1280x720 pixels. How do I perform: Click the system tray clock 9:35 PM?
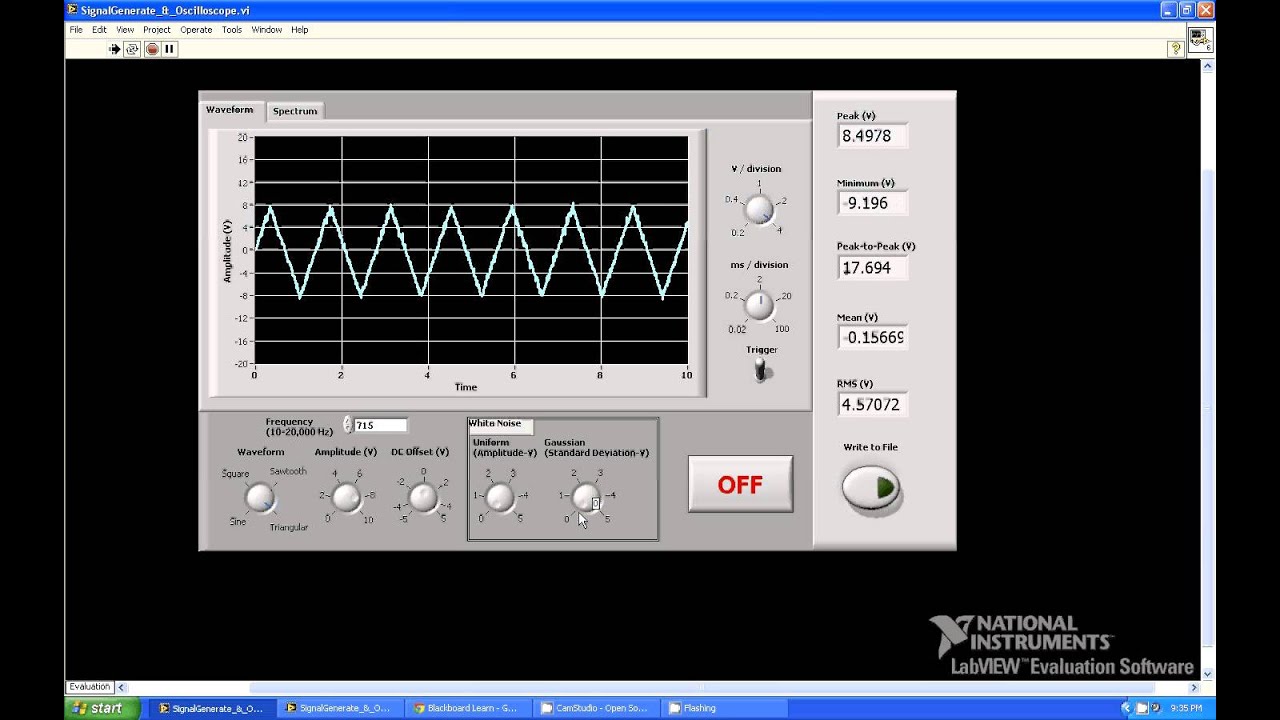pyautogui.click(x=1185, y=708)
